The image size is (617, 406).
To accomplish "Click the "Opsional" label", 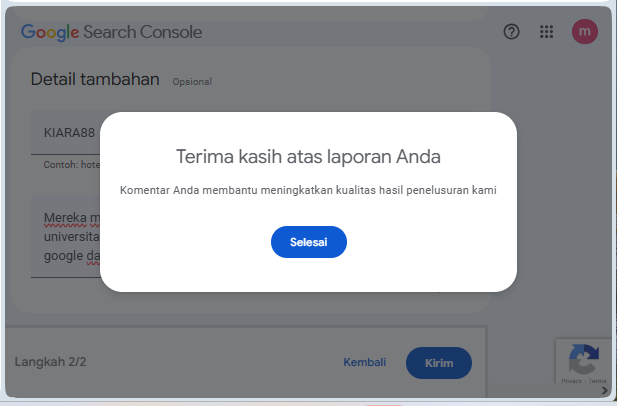I will click(192, 82).
